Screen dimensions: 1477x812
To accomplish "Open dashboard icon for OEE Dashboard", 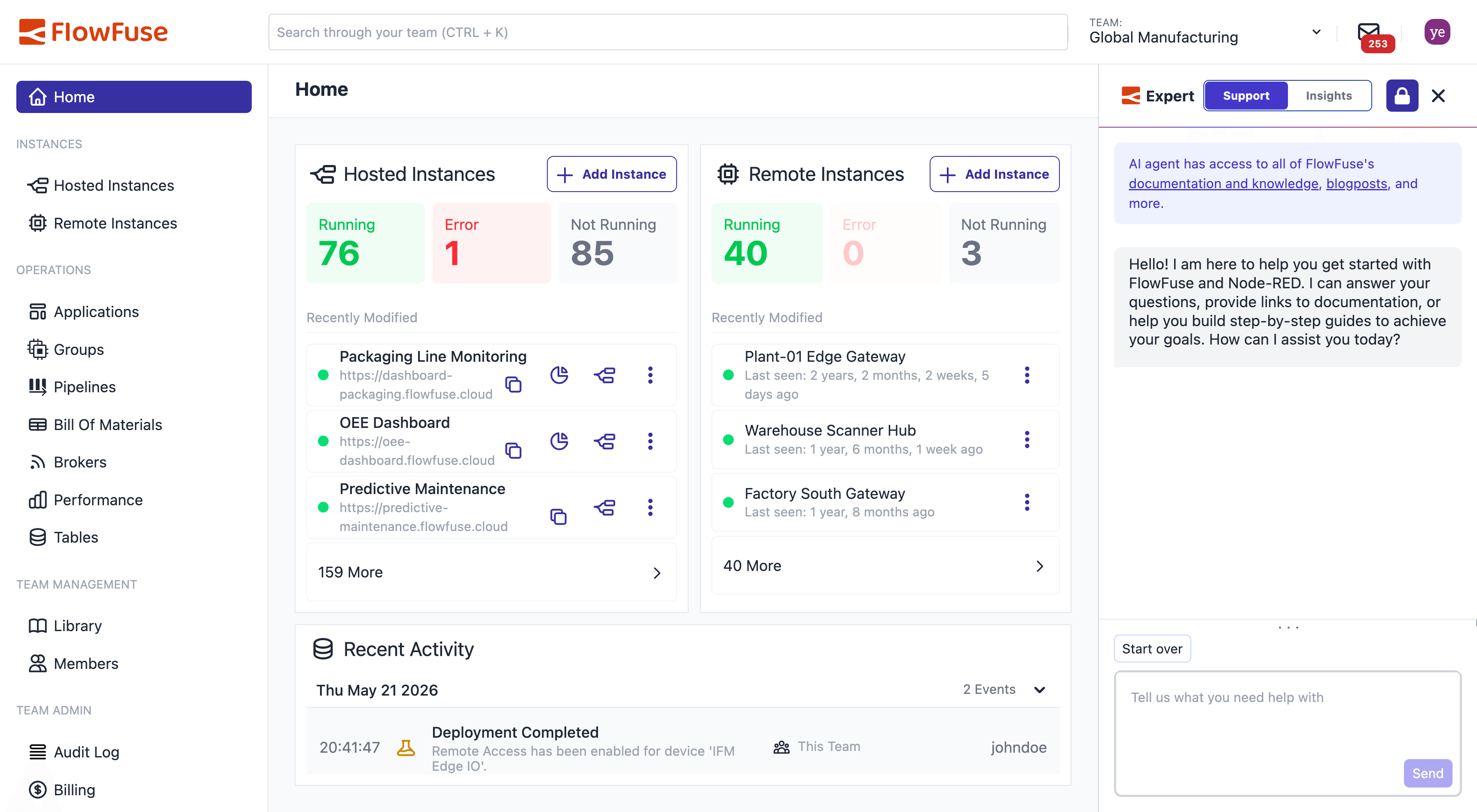I will click(x=559, y=441).
